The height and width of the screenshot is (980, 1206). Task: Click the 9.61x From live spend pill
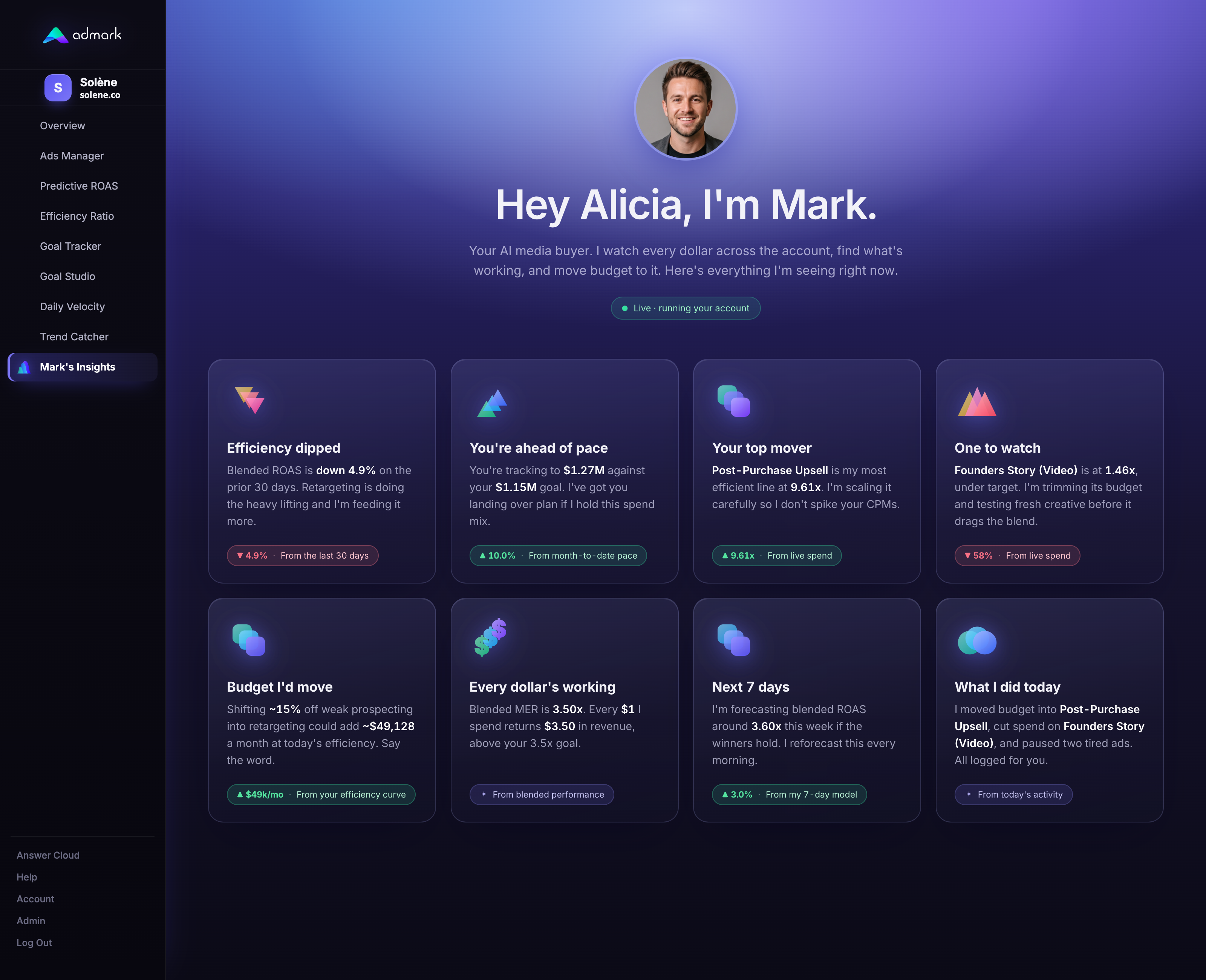click(x=776, y=556)
